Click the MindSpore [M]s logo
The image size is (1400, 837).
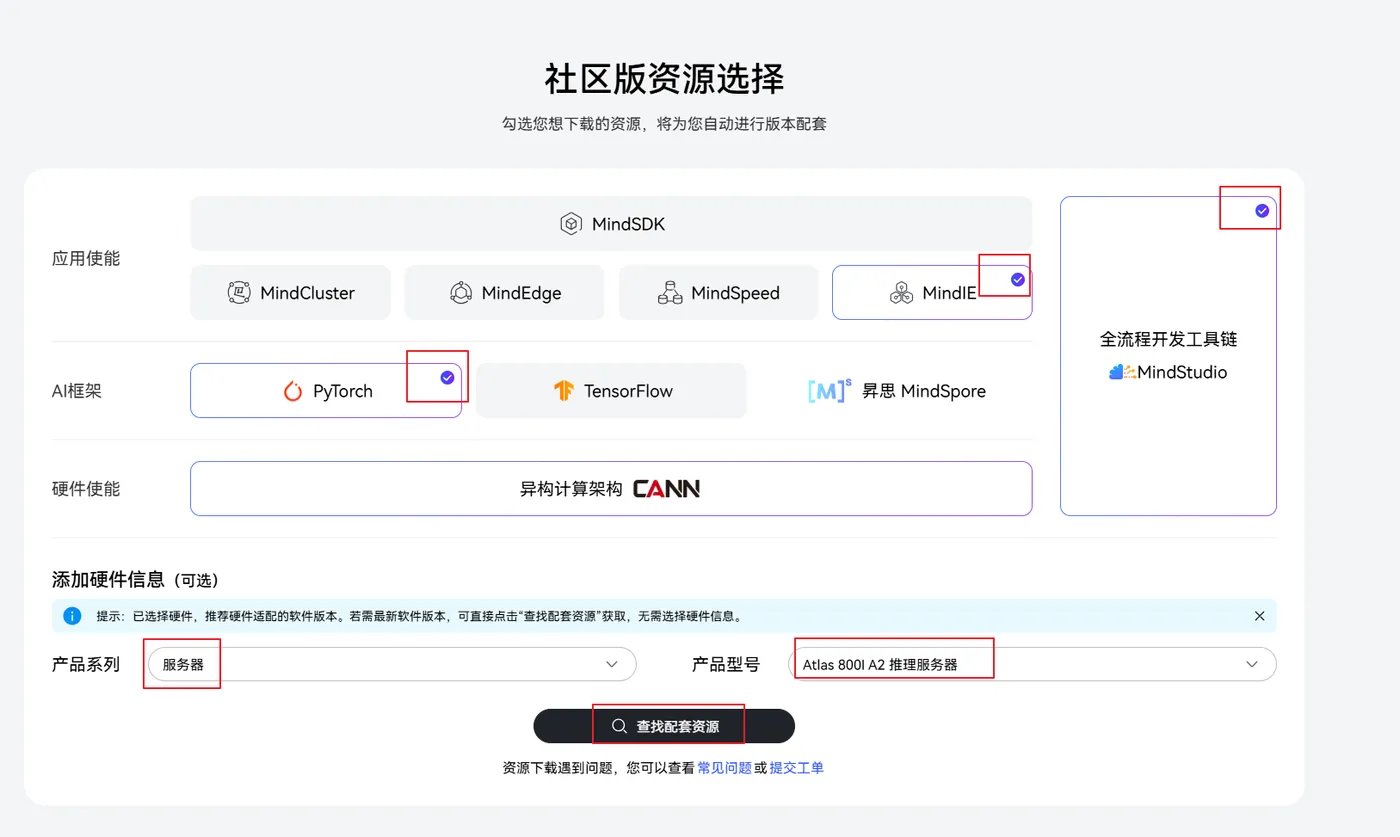[829, 390]
